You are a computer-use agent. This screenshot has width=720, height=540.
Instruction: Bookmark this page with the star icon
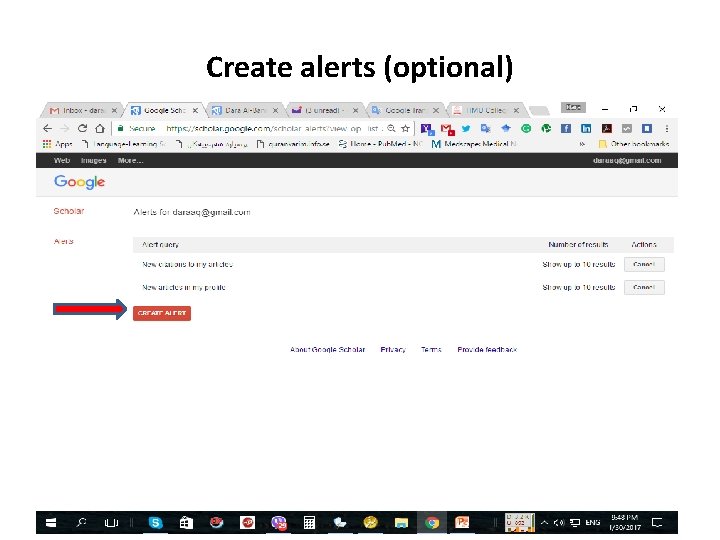click(405, 129)
